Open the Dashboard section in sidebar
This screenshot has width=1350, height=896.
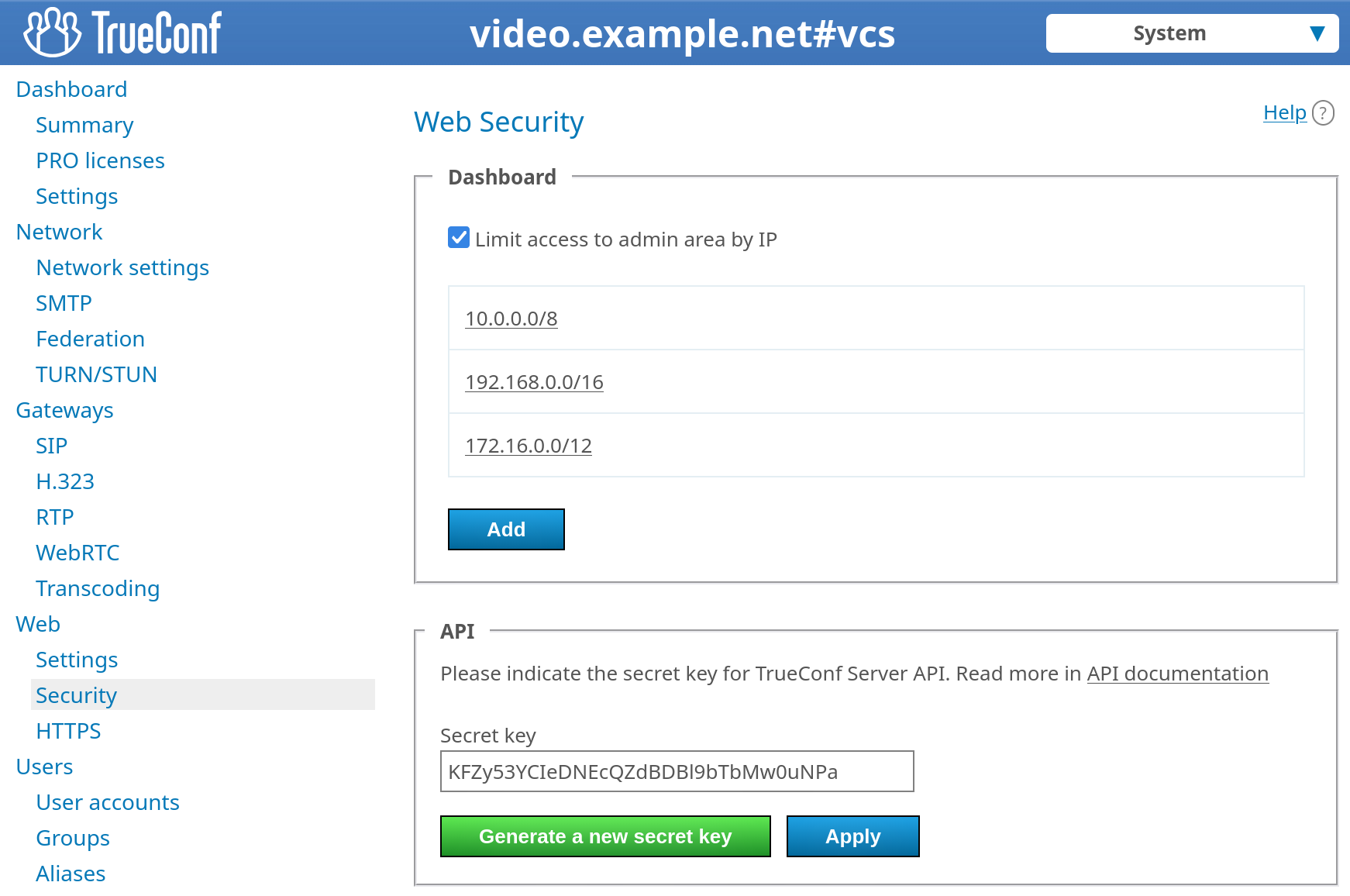(71, 89)
